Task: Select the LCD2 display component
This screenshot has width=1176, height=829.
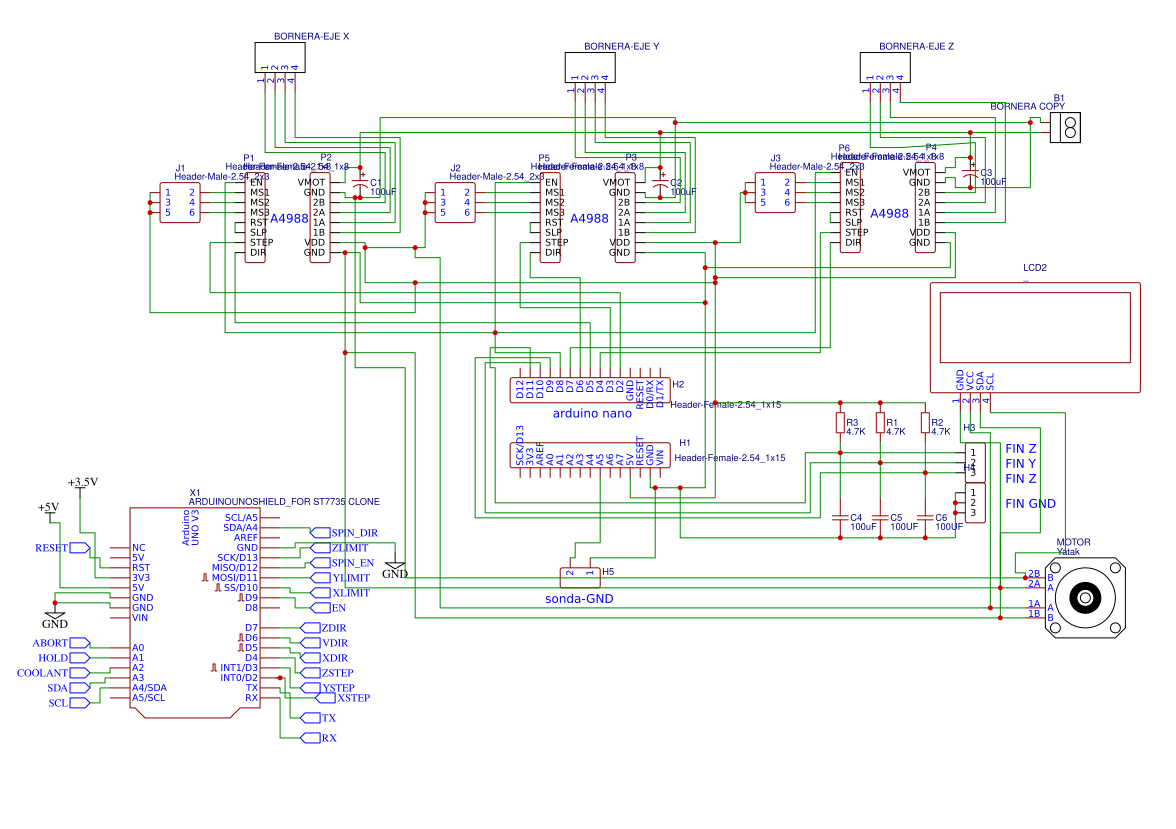Action: coord(1035,338)
